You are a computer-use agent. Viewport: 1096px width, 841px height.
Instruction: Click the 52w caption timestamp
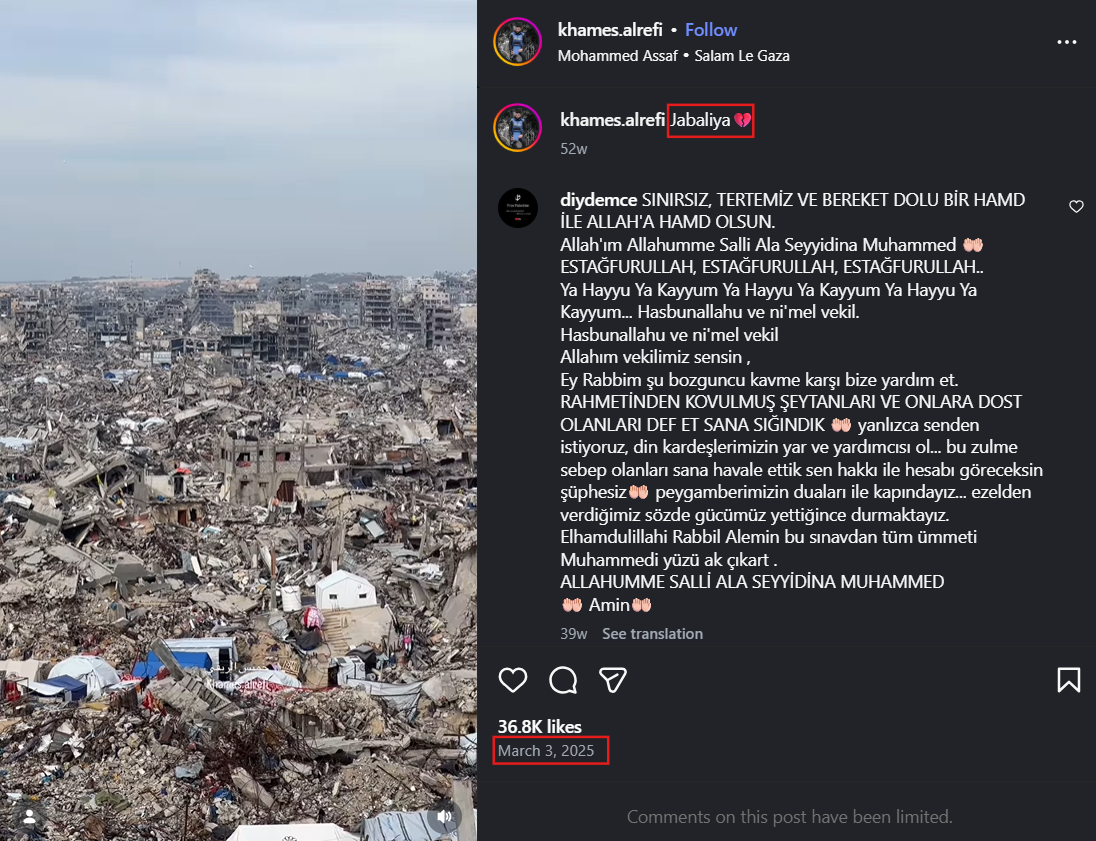tap(574, 149)
